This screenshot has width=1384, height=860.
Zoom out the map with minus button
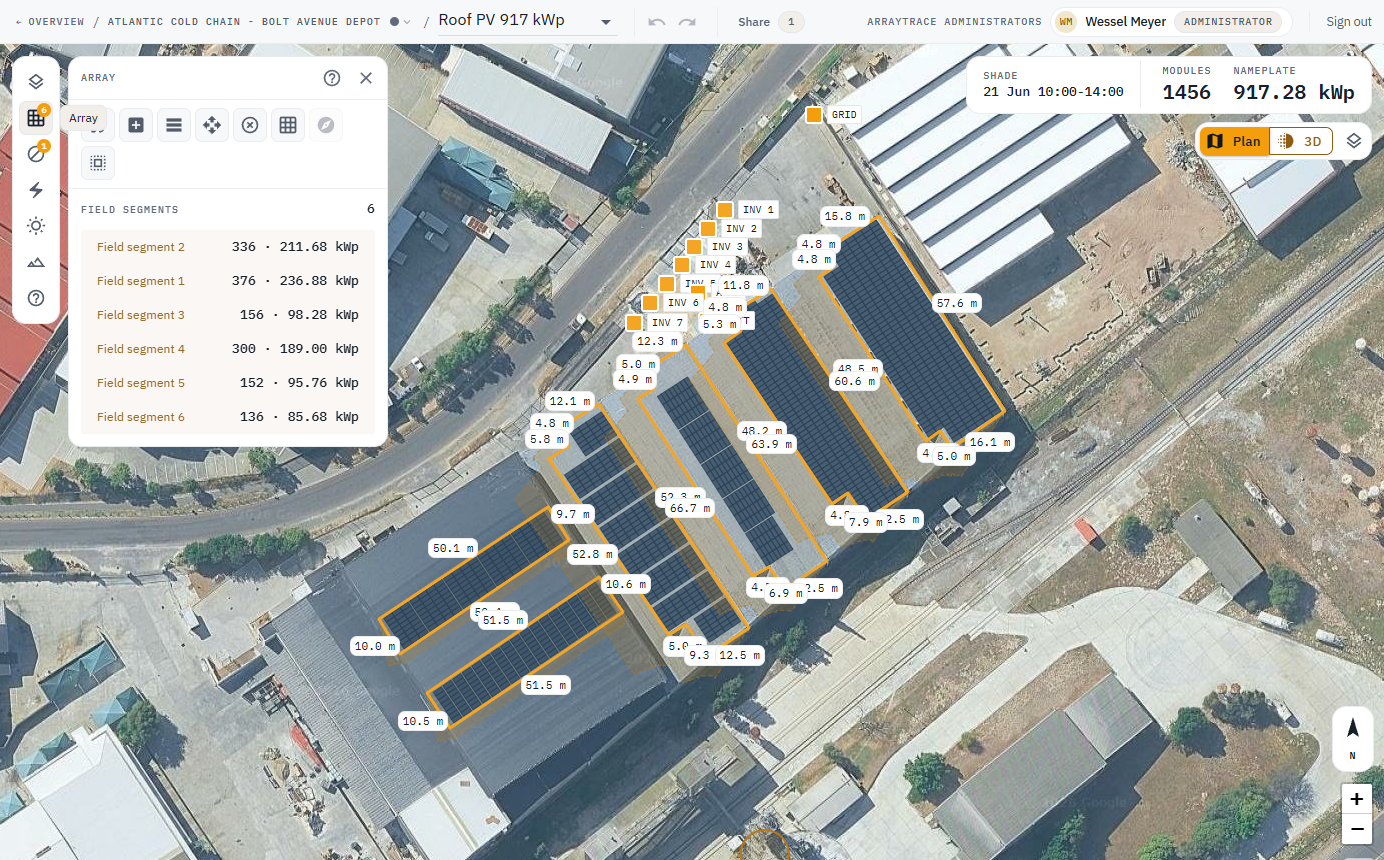pyautogui.click(x=1356, y=829)
